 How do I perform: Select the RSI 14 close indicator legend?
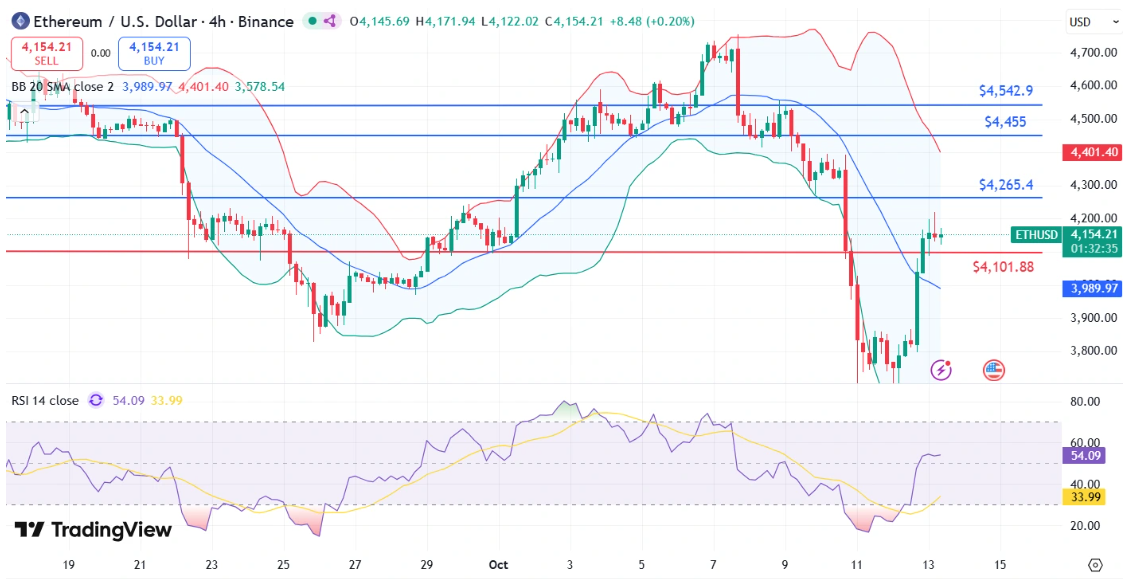pos(45,400)
